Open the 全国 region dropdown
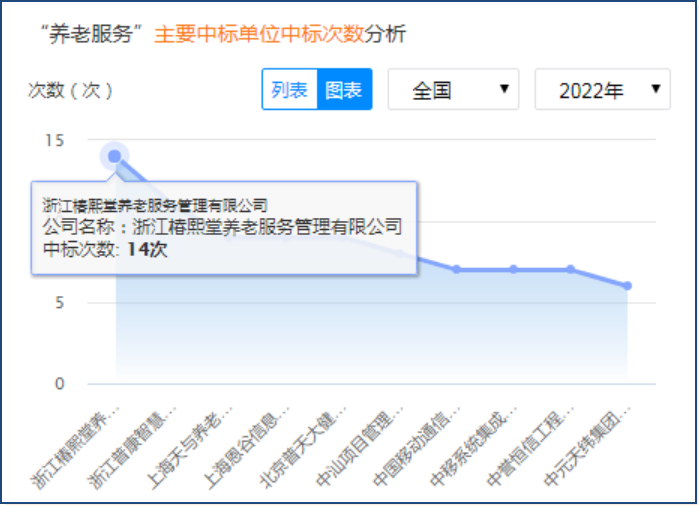The image size is (700, 507). tap(453, 90)
